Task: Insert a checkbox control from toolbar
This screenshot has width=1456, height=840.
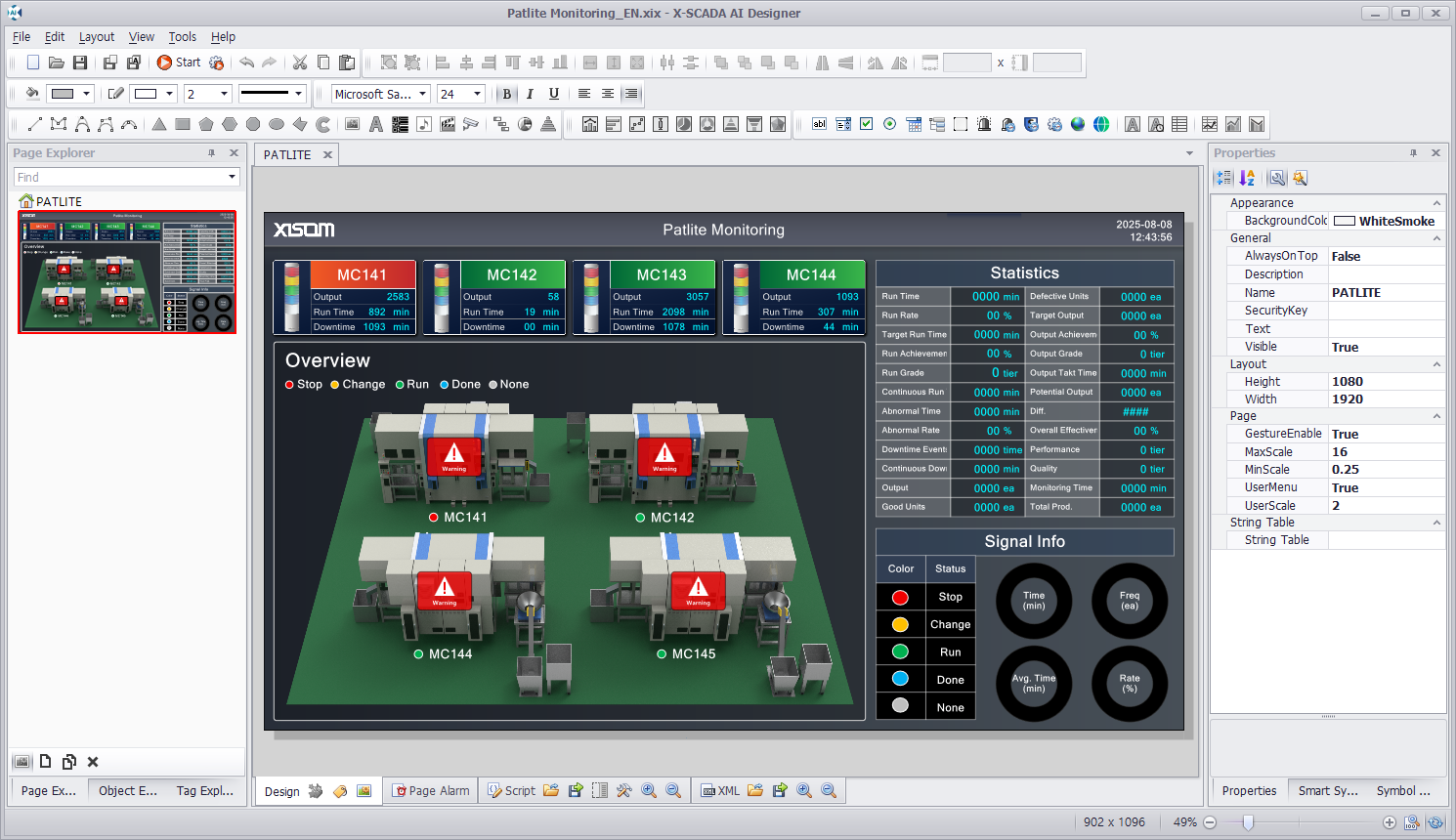Action: (x=866, y=124)
